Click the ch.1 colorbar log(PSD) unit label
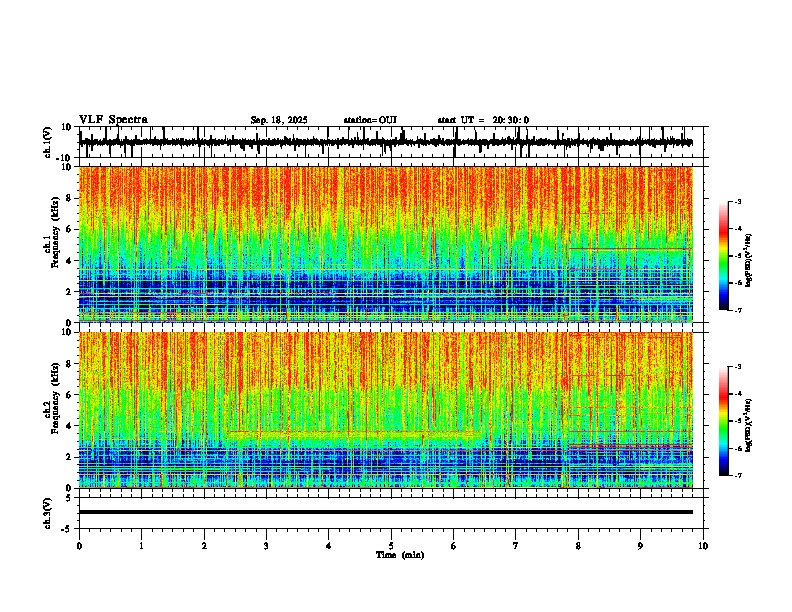The width and height of the screenshot is (792, 612). coord(748,261)
